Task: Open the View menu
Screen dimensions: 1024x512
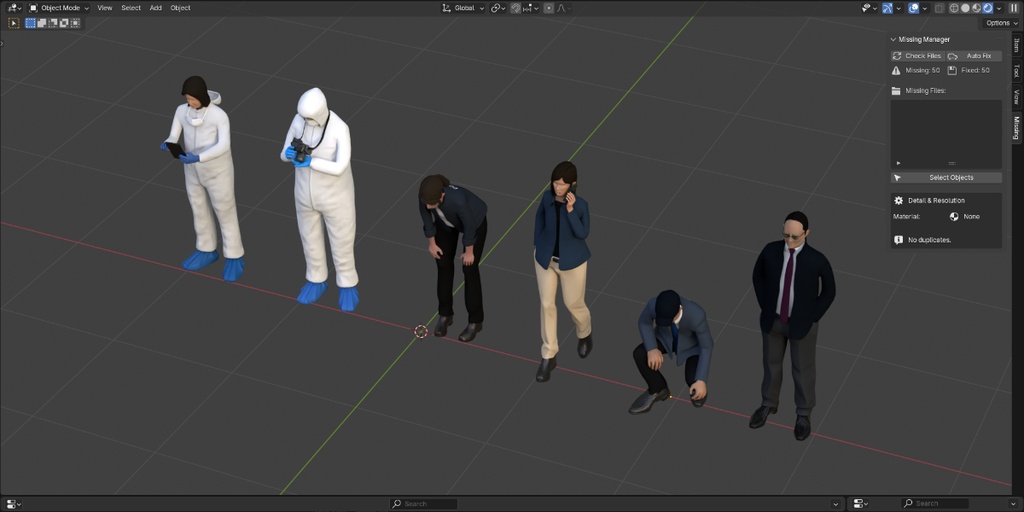Action: point(104,8)
